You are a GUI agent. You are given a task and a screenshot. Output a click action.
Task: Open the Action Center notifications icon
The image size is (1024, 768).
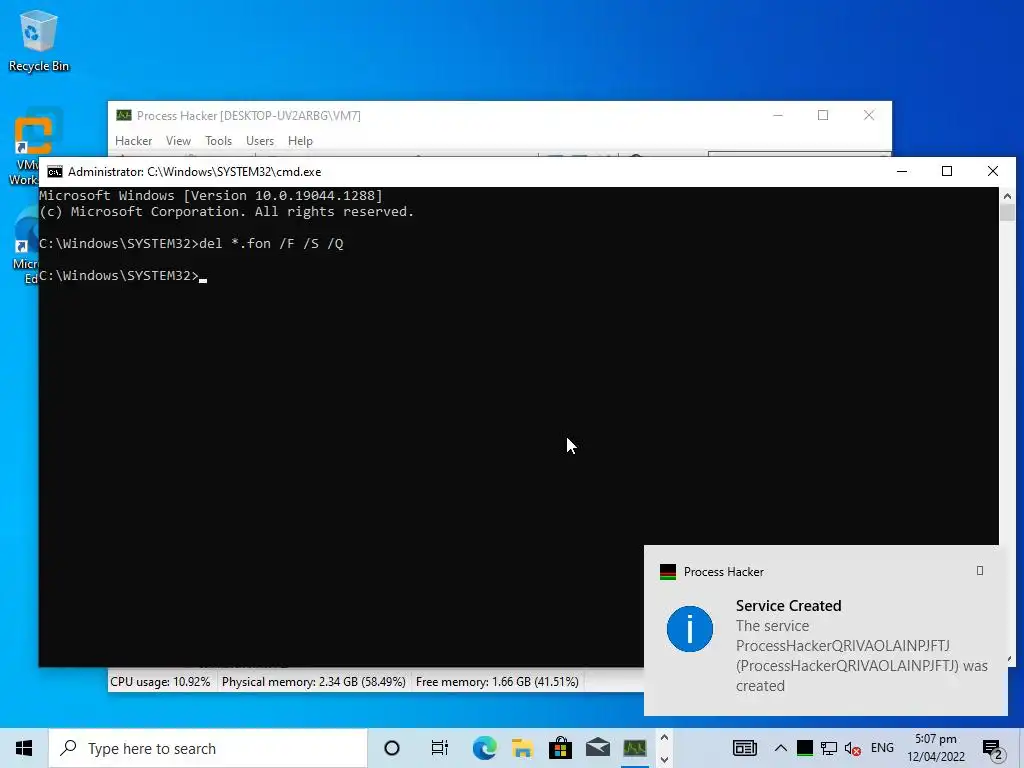tap(993, 749)
